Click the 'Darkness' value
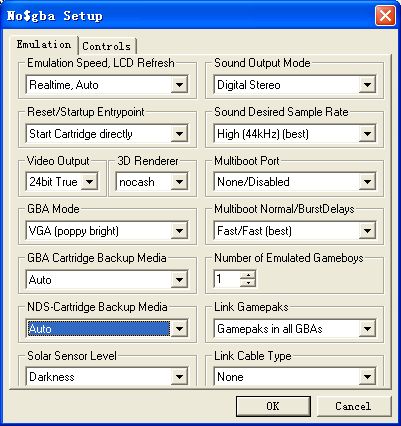Viewport: 401px width, 426px height. [x=52, y=377]
